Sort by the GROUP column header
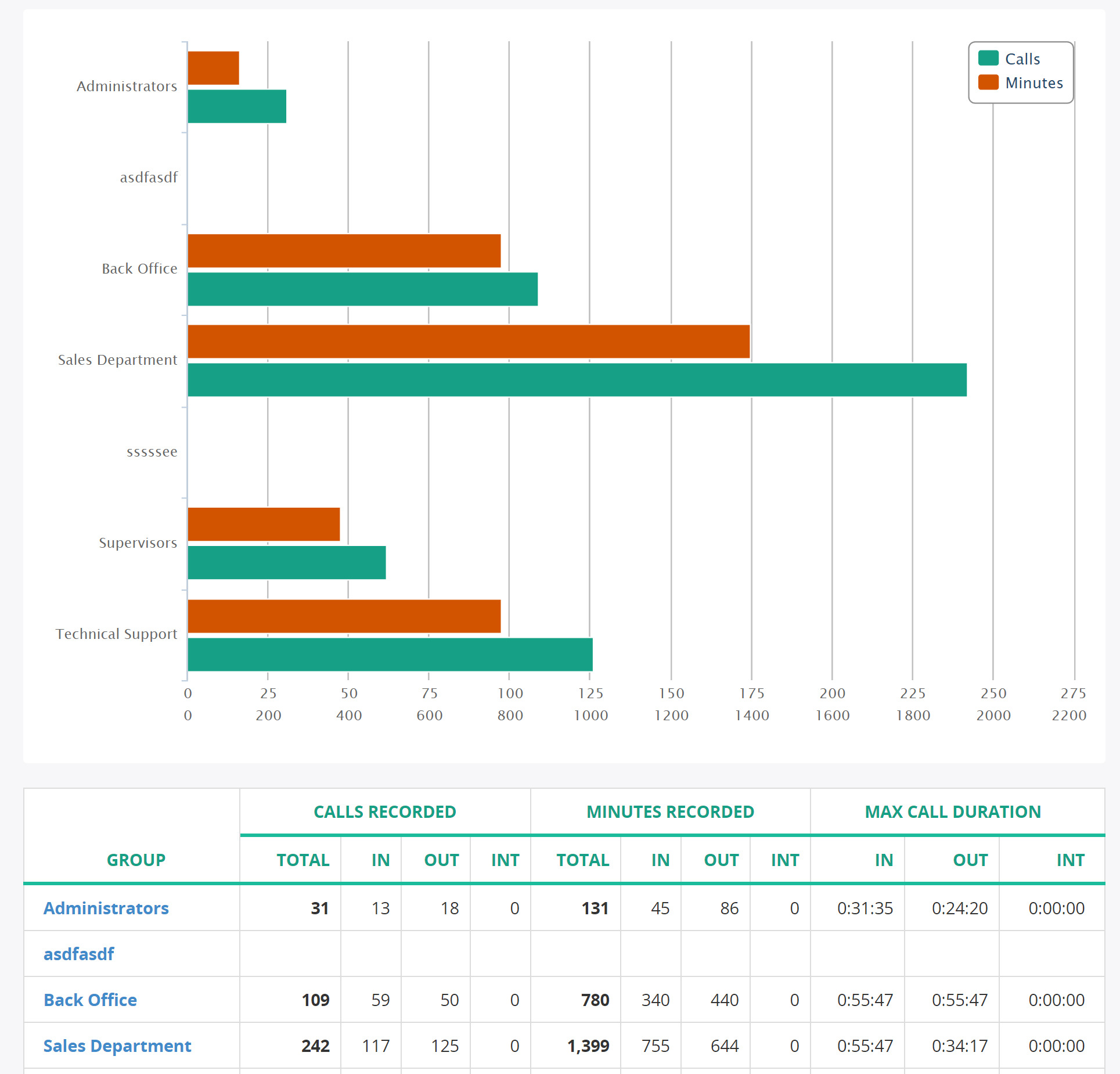The image size is (1120, 1074). (x=136, y=860)
